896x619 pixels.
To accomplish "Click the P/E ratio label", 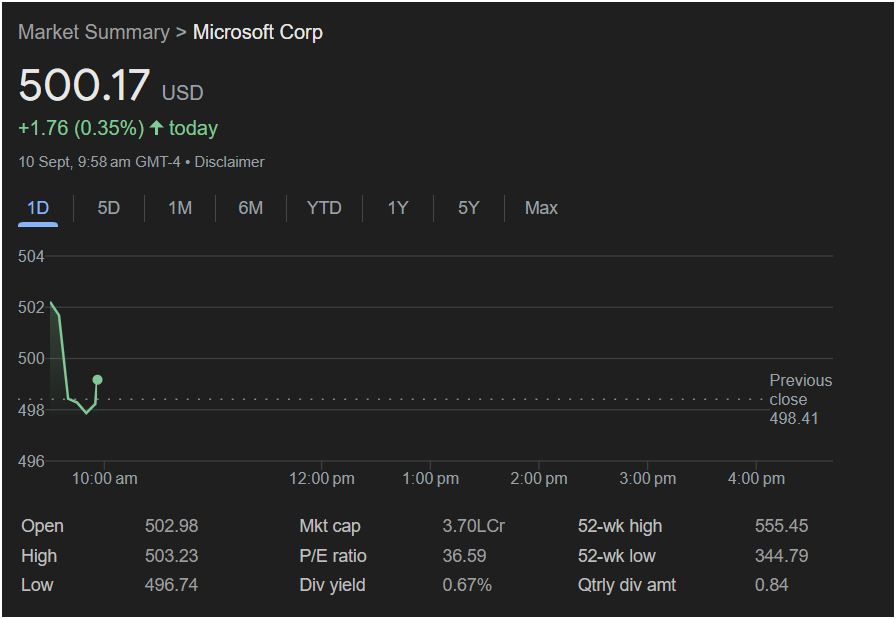I will coord(333,556).
